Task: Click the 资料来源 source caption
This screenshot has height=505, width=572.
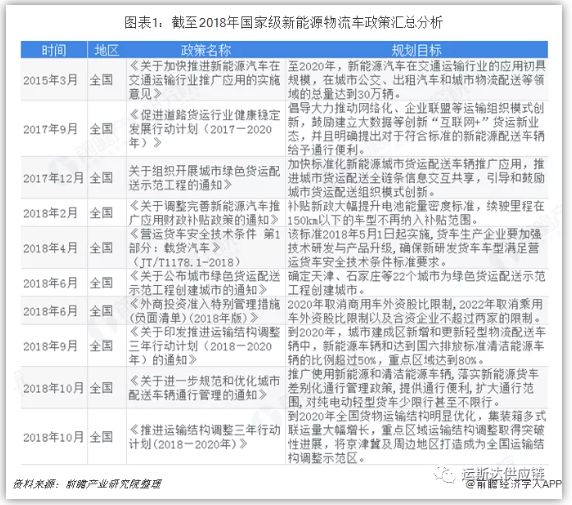Action: click(87, 484)
